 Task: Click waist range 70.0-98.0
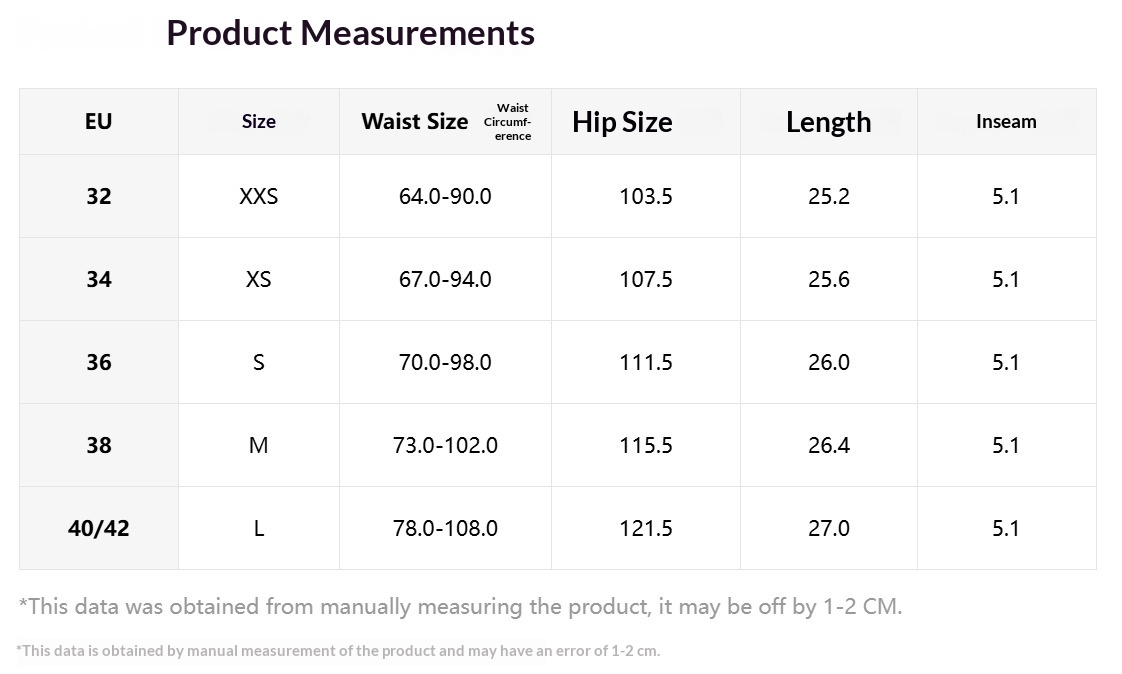click(445, 362)
